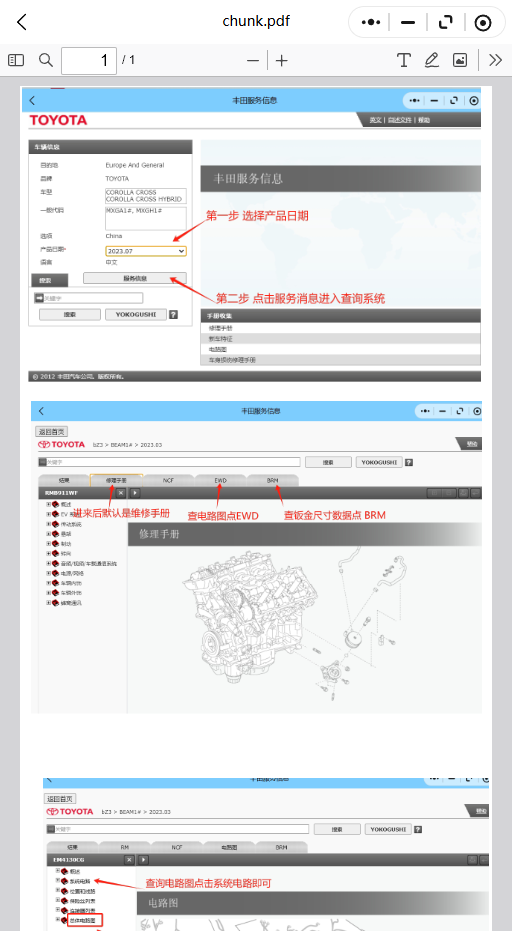This screenshot has width=512, height=931.
Task: Switch to the EWD tab
Action: [221, 480]
